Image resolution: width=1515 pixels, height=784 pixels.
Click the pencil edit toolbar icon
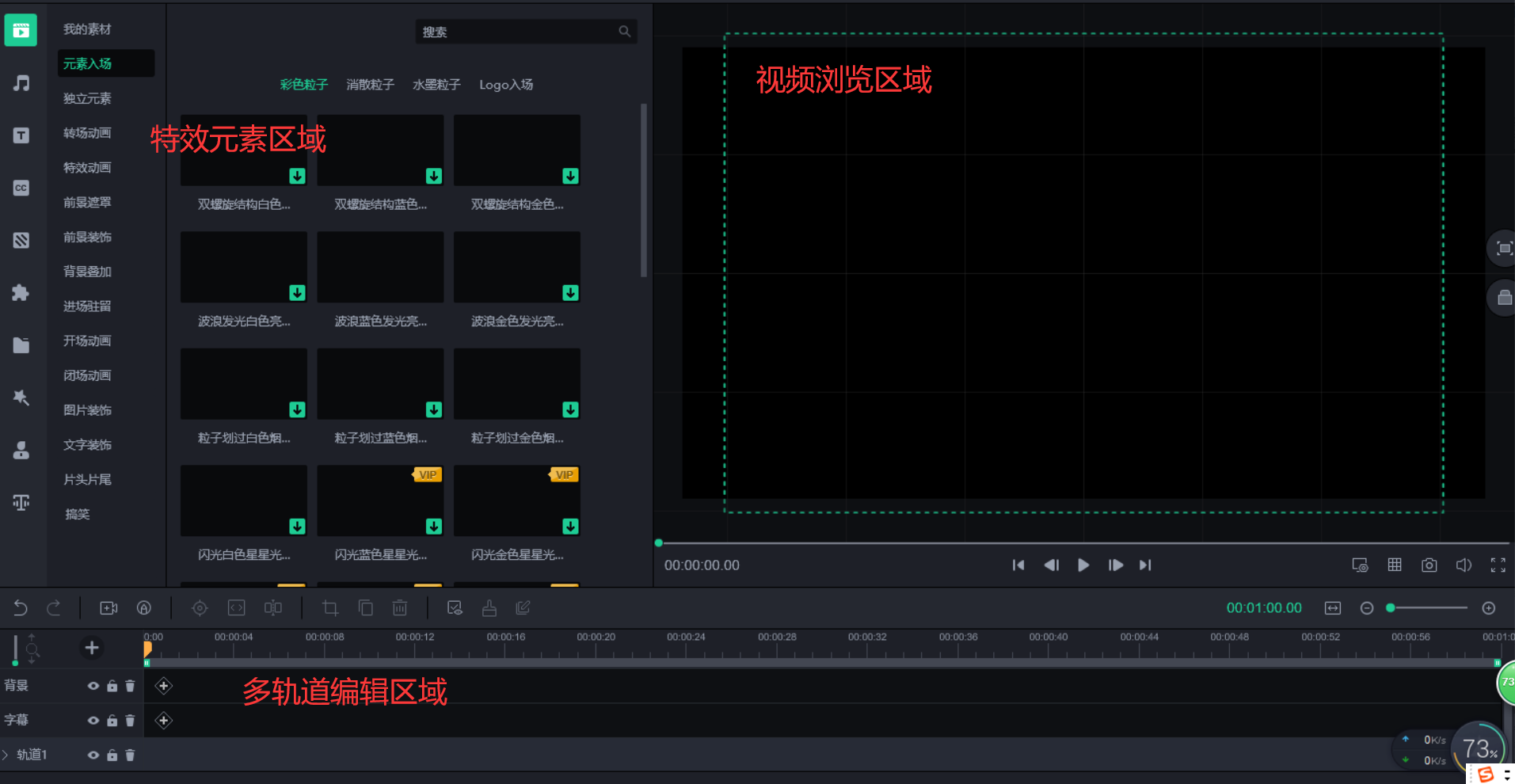tap(523, 608)
